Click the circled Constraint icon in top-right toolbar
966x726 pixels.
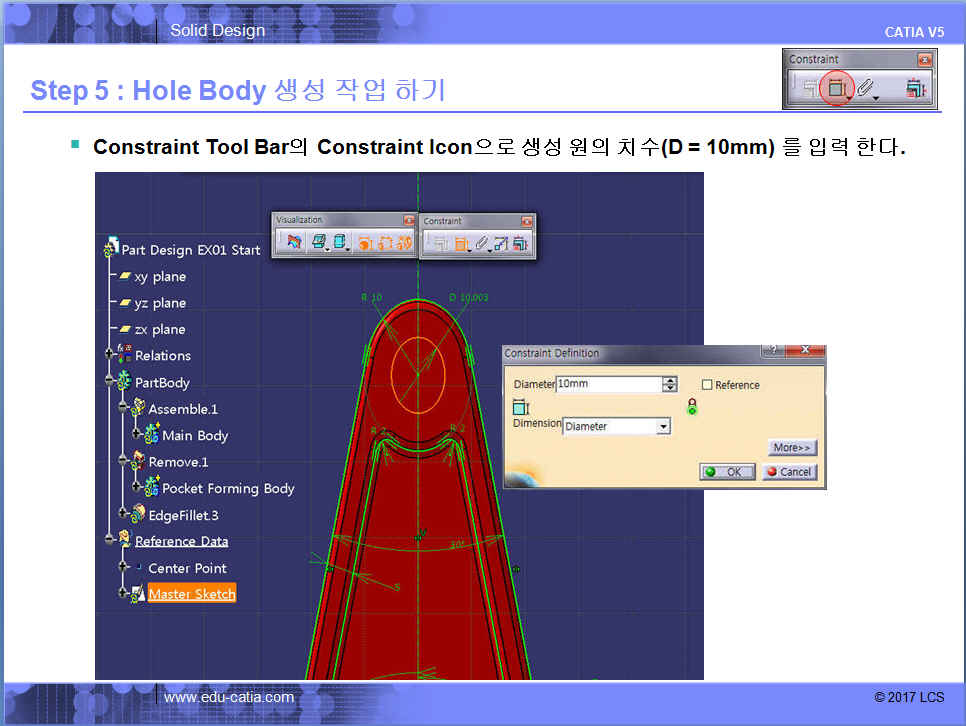click(x=836, y=90)
